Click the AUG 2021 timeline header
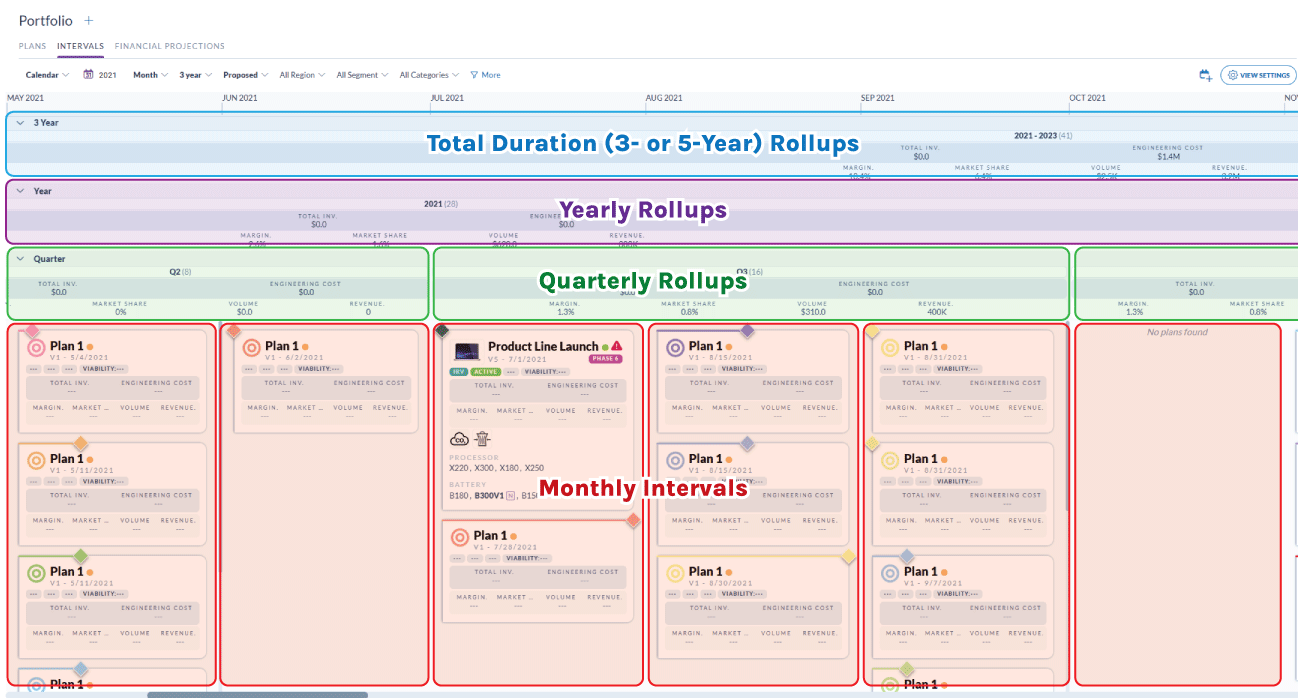Viewport: 1298px width, 698px height. point(664,98)
